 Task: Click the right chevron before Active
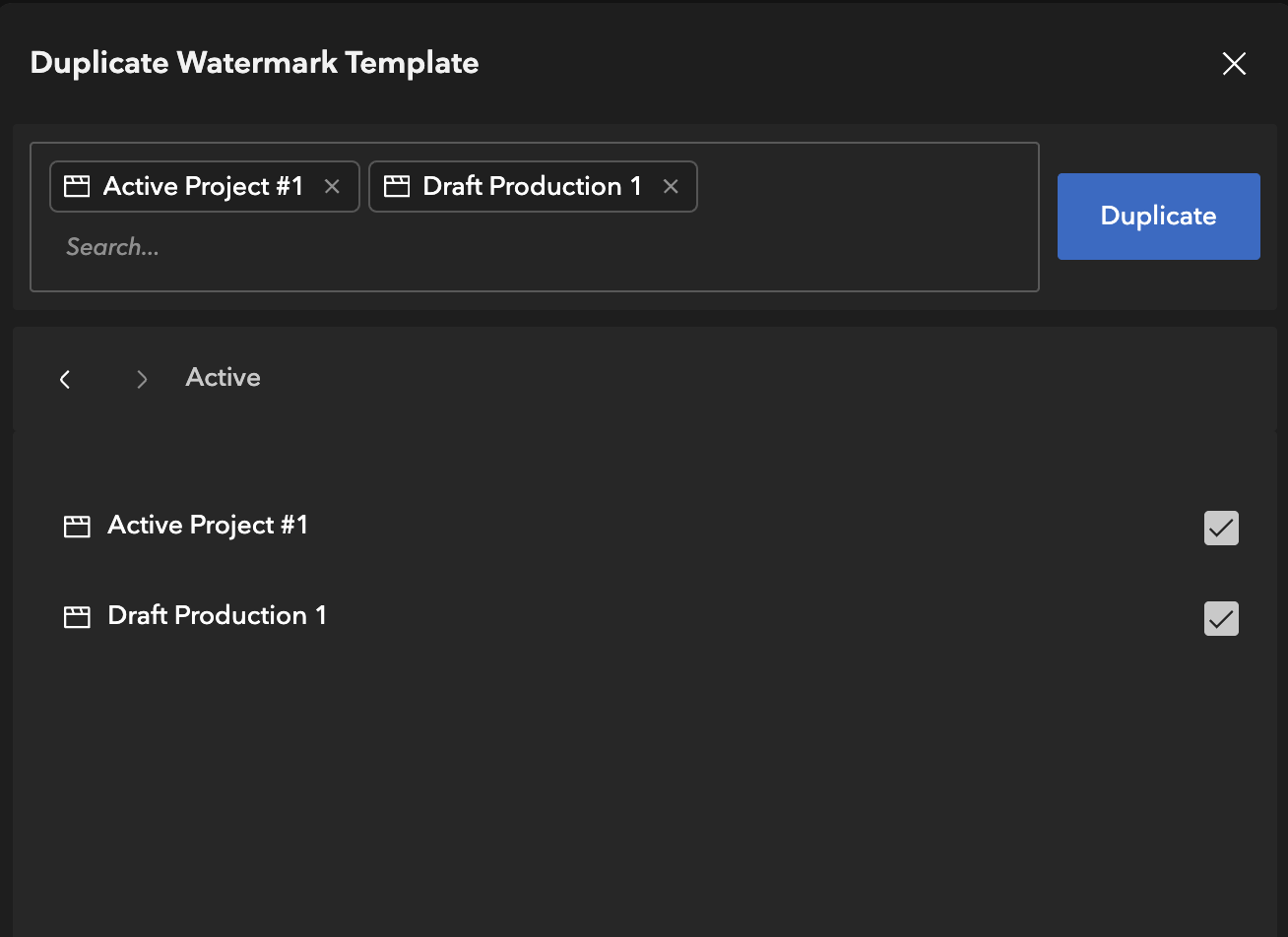143,379
